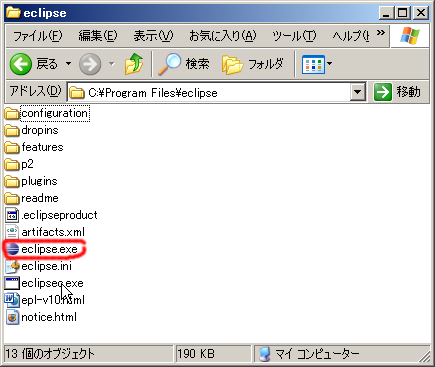Open the お気に入り(A) menu
Screen dimensions: 435x367
tap(223, 35)
